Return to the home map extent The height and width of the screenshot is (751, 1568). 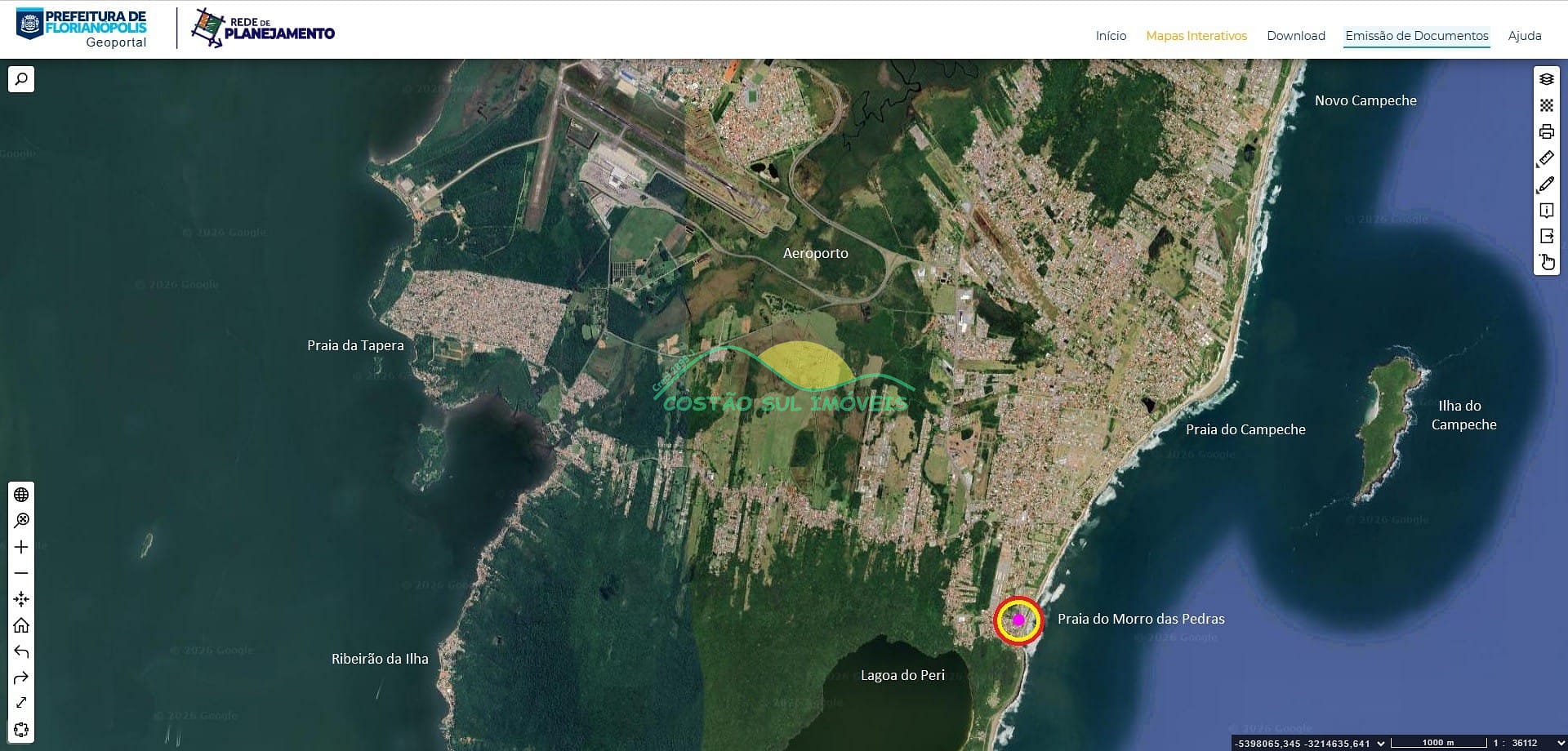pyautogui.click(x=21, y=625)
